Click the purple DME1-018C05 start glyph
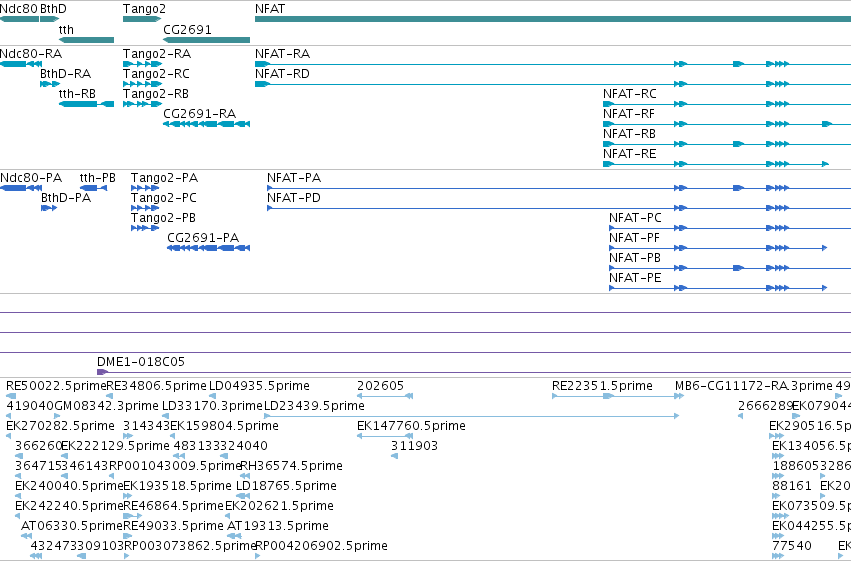851x561 pixels. [x=102, y=372]
